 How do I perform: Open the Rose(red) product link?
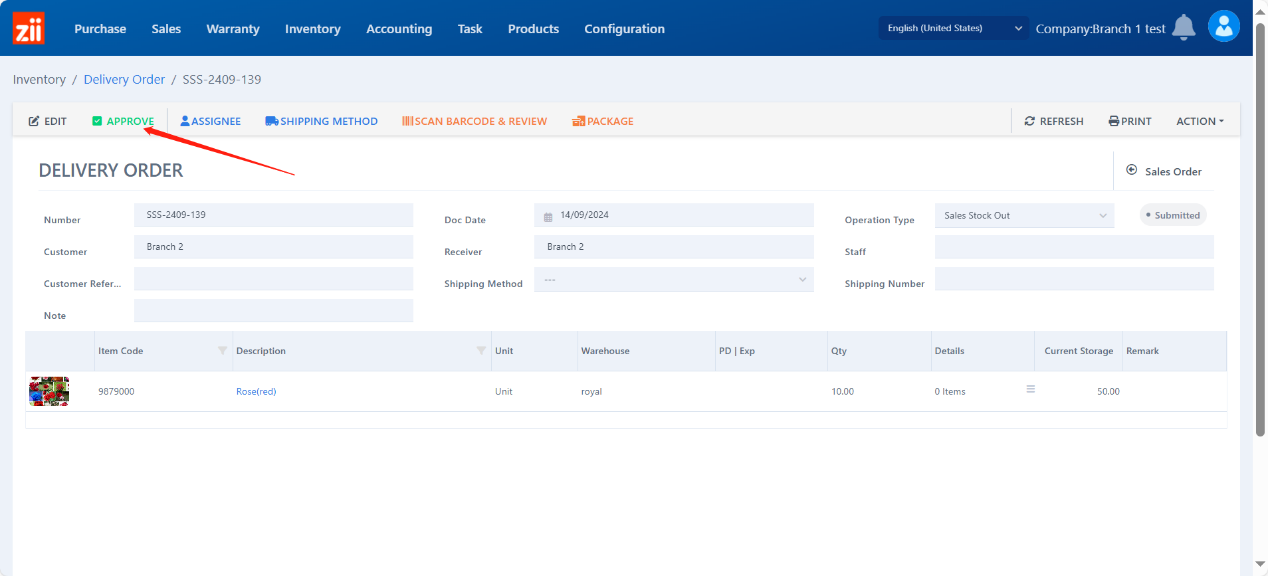tap(256, 392)
